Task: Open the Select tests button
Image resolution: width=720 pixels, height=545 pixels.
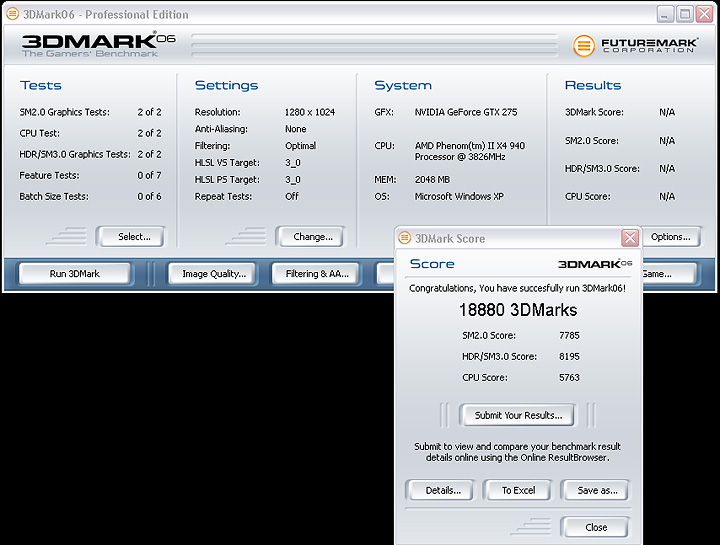Action: click(x=134, y=236)
